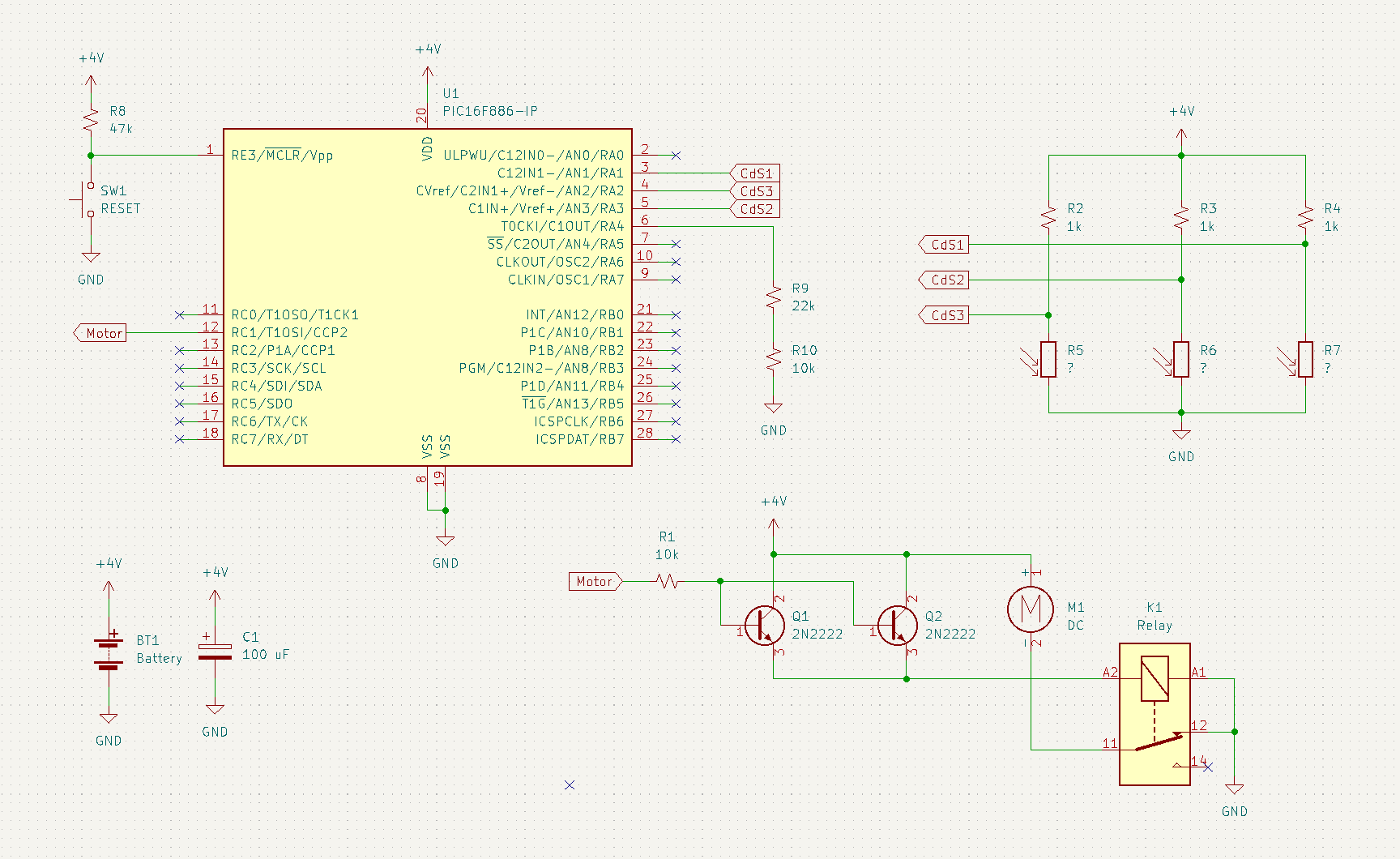Screen dimensions: 1400x859
Task: Click the CdS3 label on pin 4 RA2
Action: click(755, 191)
